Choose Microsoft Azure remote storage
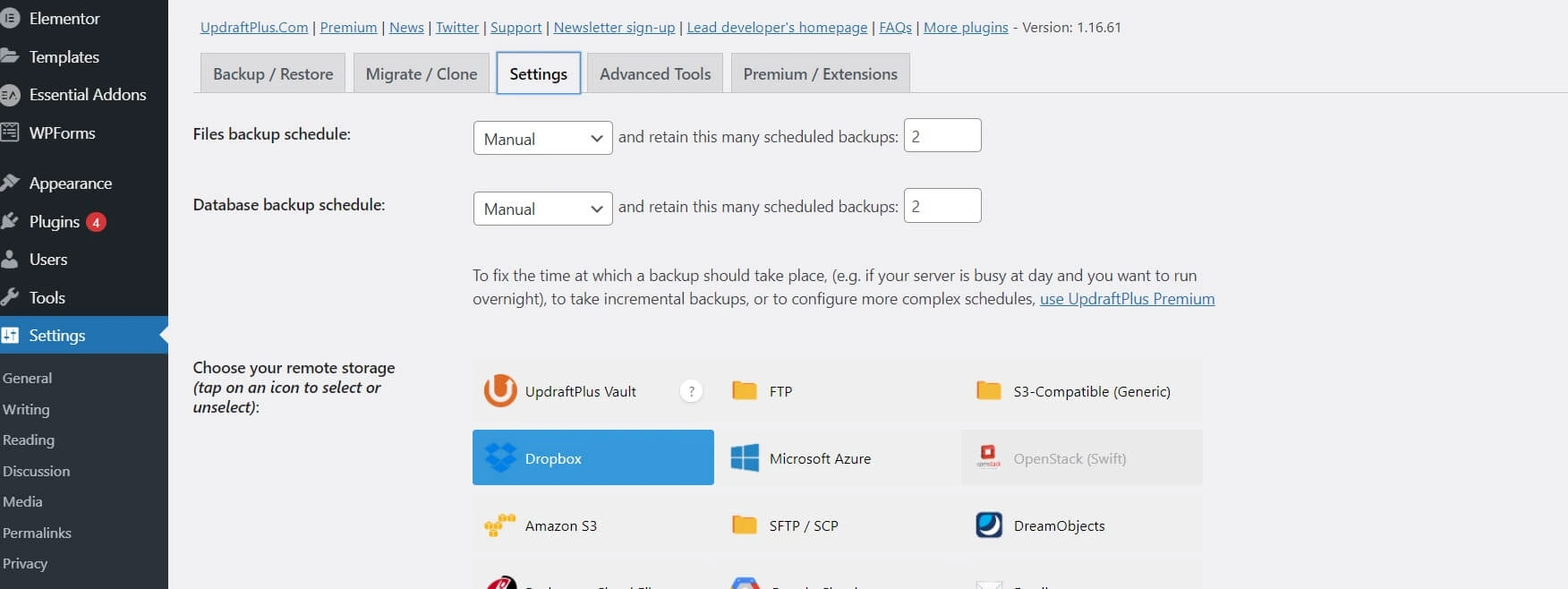Image resolution: width=1568 pixels, height=589 pixels. pyautogui.click(x=838, y=457)
